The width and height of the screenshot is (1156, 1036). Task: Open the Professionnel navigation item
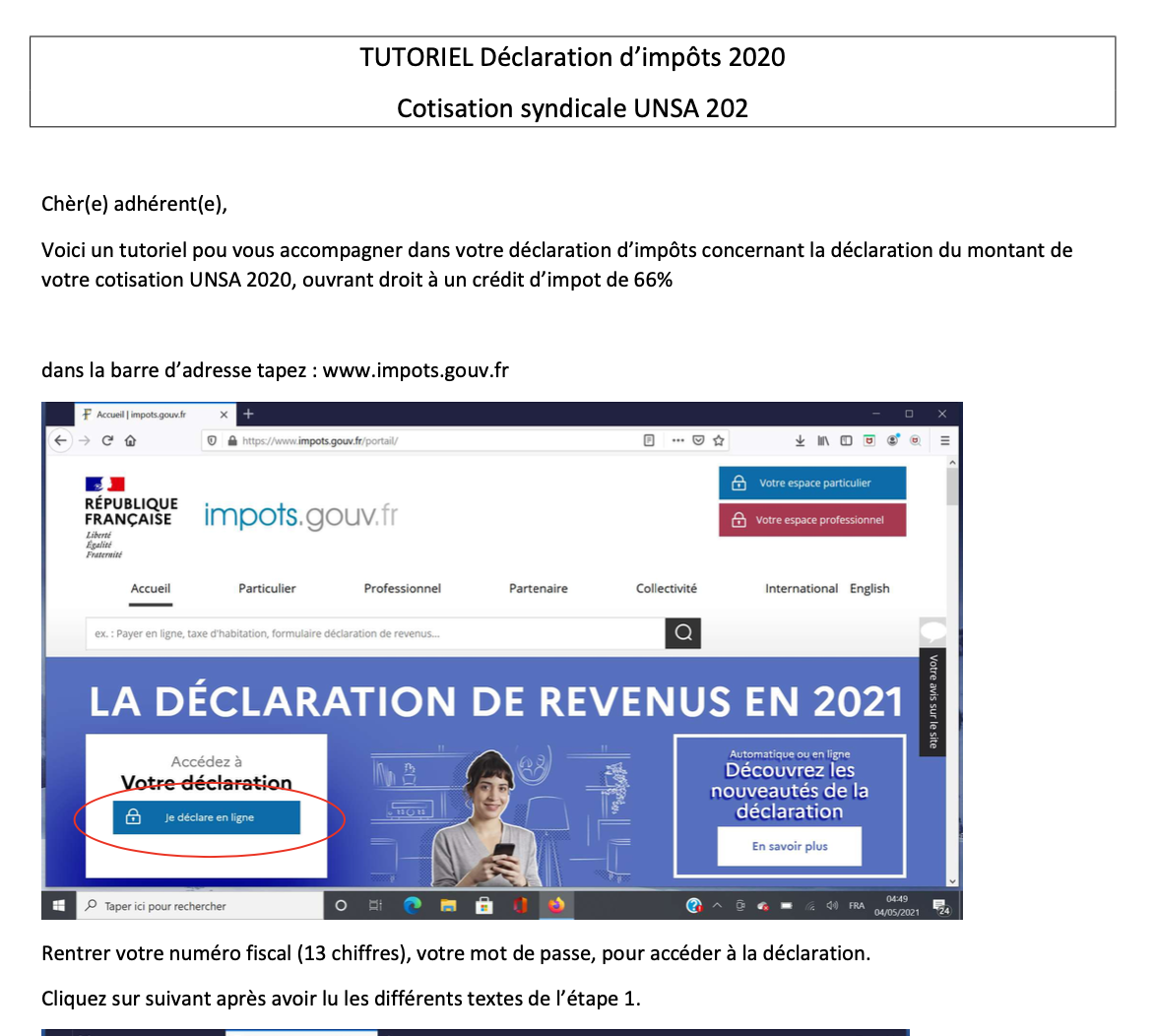click(x=403, y=589)
